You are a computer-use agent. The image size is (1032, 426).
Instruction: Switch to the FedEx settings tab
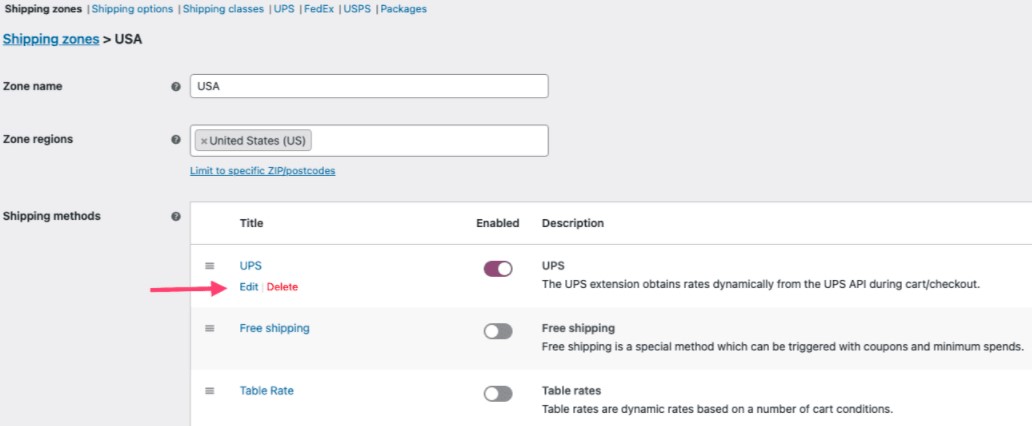coord(317,9)
